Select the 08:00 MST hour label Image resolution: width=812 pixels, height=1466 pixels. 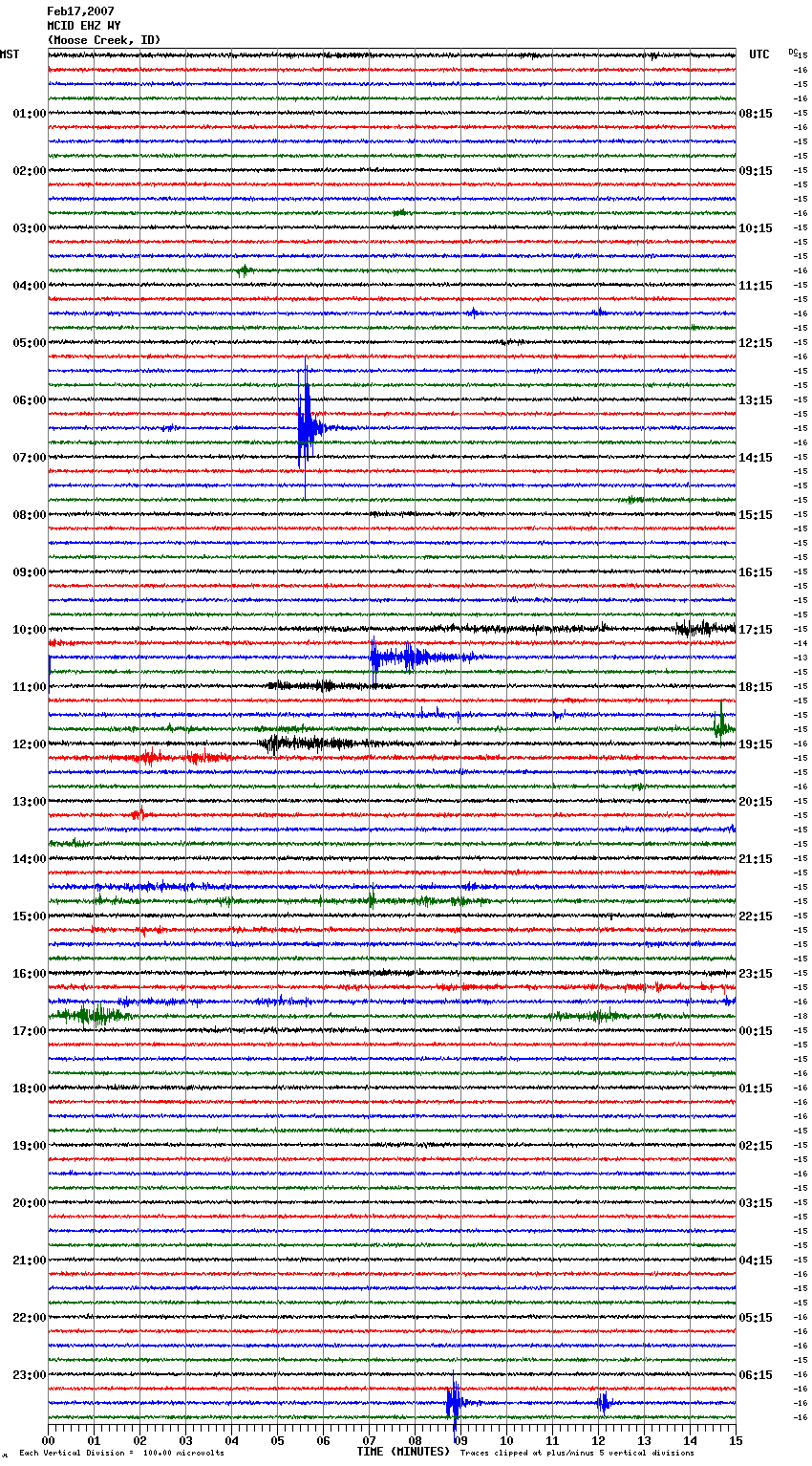click(30, 515)
